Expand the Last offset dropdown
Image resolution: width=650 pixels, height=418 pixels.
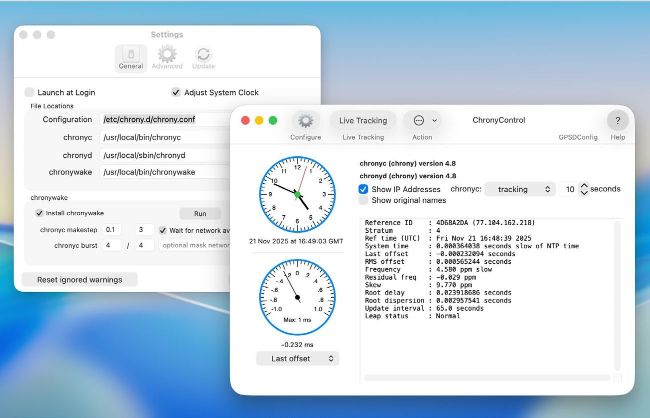pos(297,358)
